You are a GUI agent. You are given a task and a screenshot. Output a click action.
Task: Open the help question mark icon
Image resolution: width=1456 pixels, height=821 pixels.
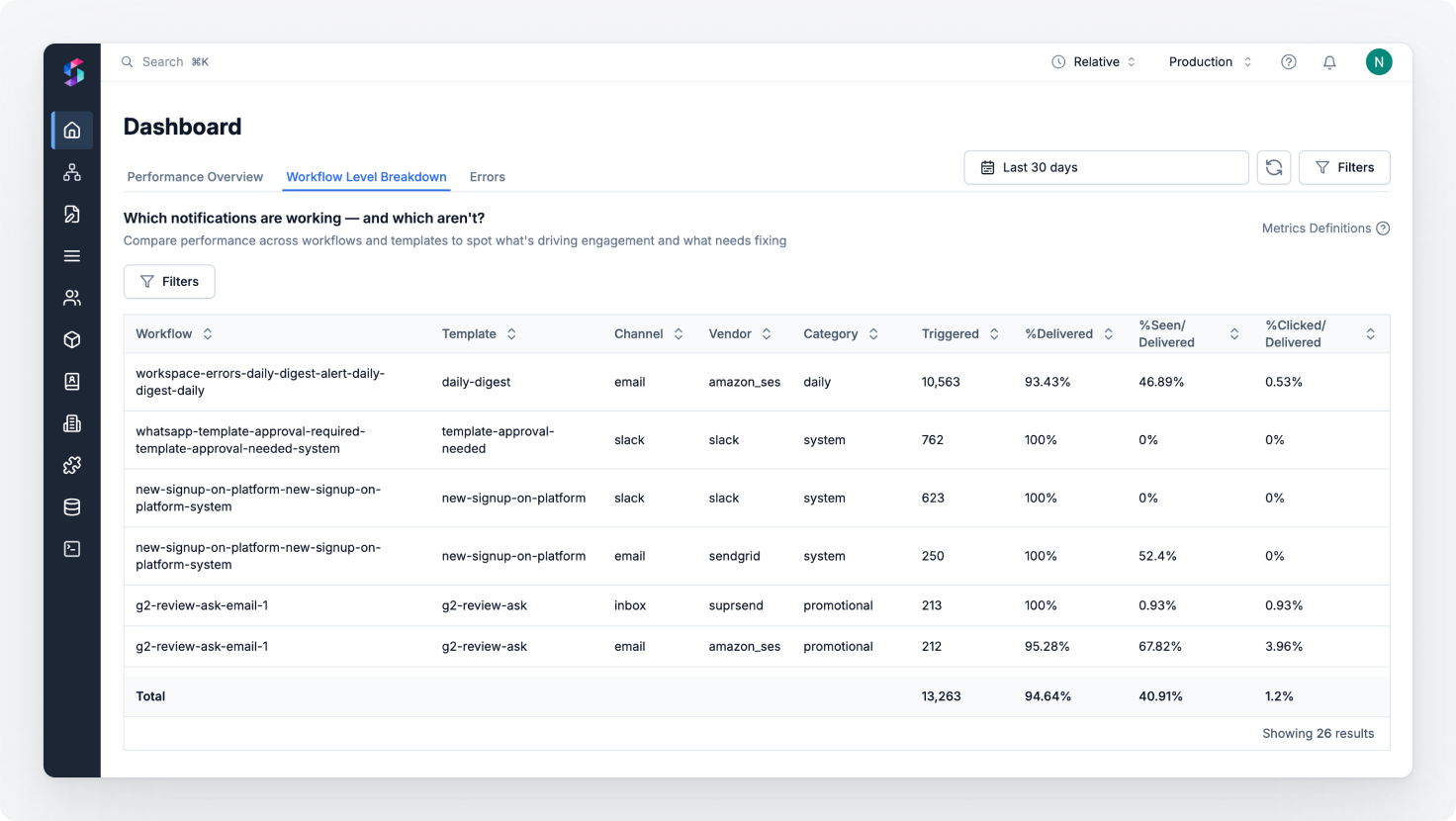1289,61
